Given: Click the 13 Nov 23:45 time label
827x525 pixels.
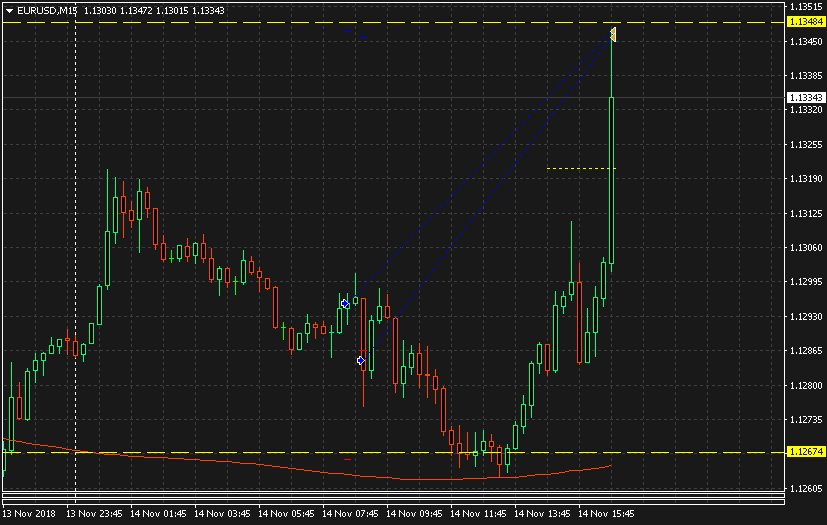Looking at the screenshot, I should tap(94, 513).
